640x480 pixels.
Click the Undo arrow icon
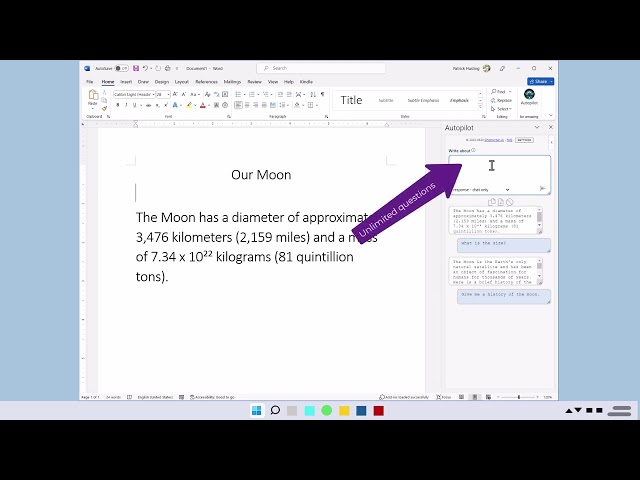point(145,69)
